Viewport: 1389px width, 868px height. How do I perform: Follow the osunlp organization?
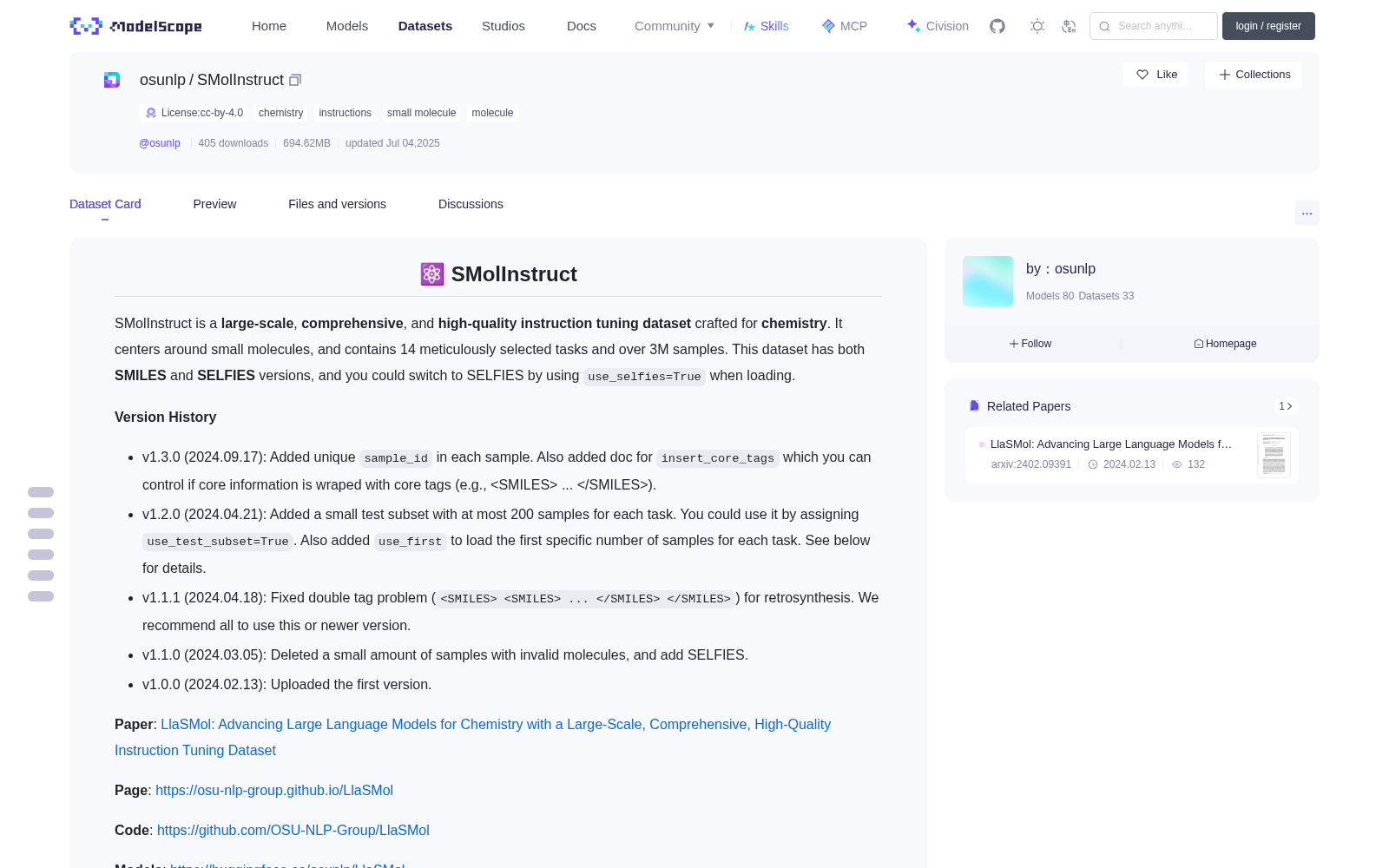[1030, 344]
